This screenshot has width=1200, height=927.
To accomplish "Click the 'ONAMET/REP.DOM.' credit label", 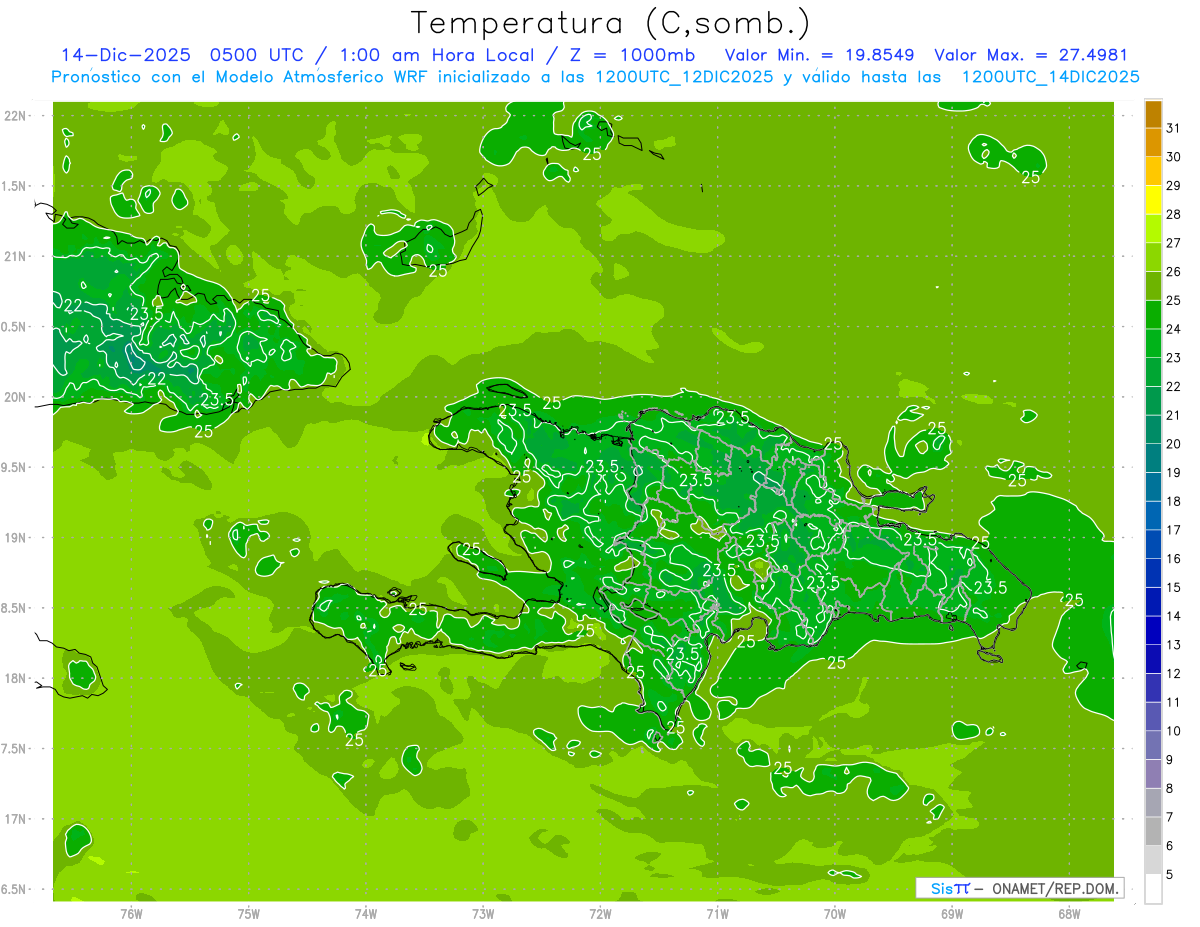I will click(1056, 888).
